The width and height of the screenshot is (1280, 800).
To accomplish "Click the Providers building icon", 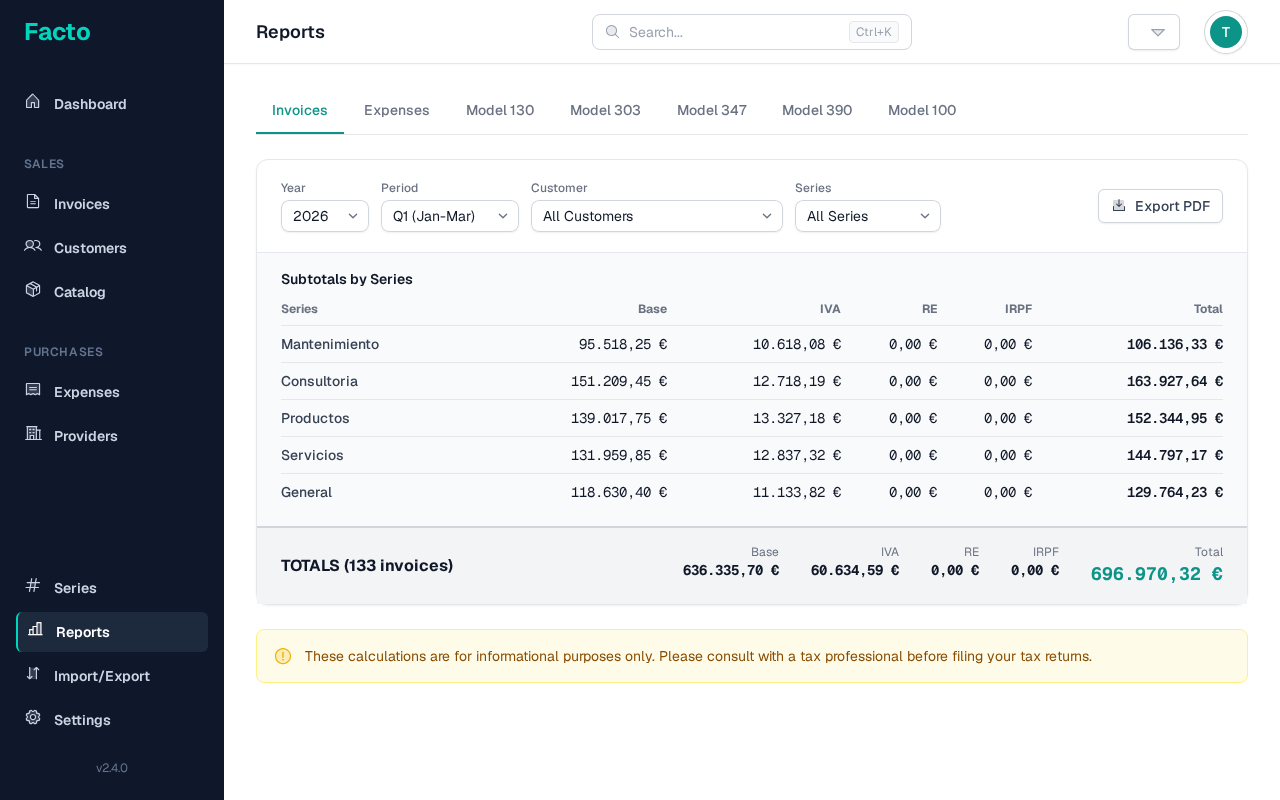I will [33, 434].
